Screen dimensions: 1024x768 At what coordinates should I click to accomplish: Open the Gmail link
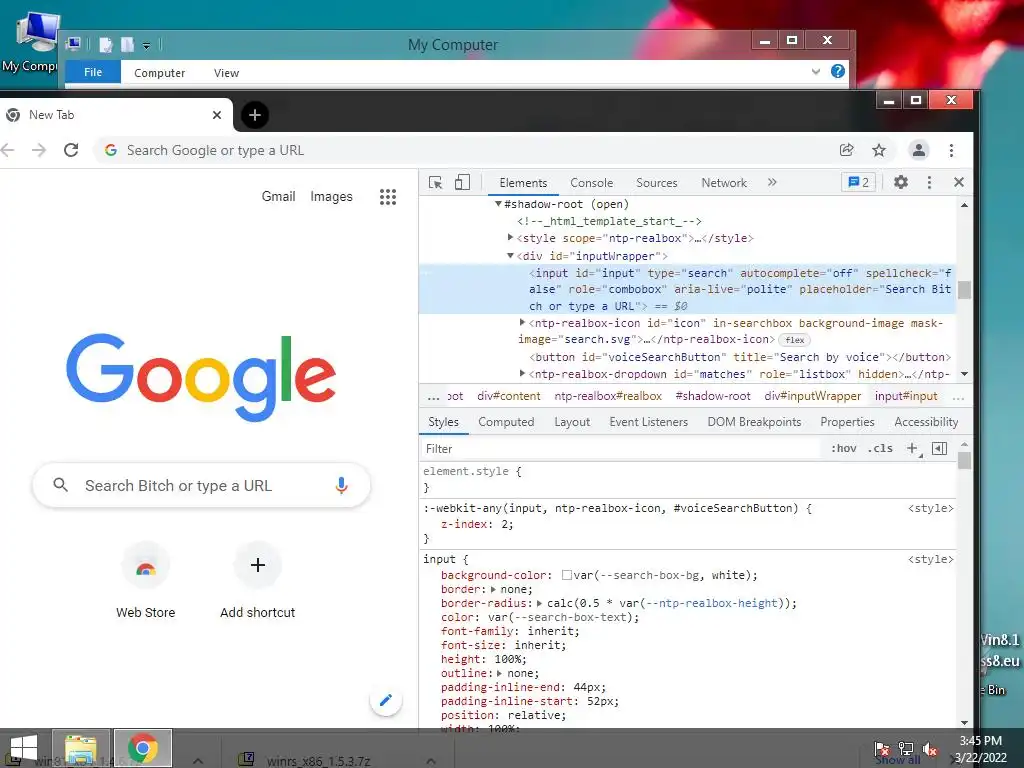click(278, 196)
